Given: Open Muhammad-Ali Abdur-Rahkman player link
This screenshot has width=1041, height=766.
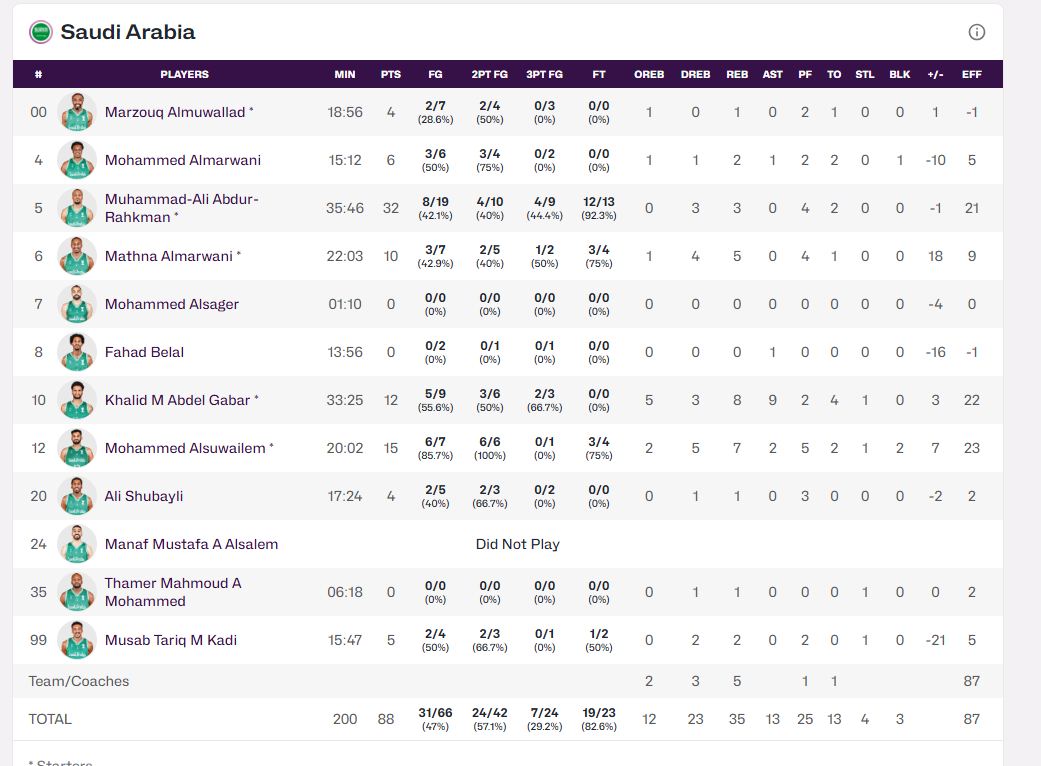Looking at the screenshot, I should click(181, 208).
